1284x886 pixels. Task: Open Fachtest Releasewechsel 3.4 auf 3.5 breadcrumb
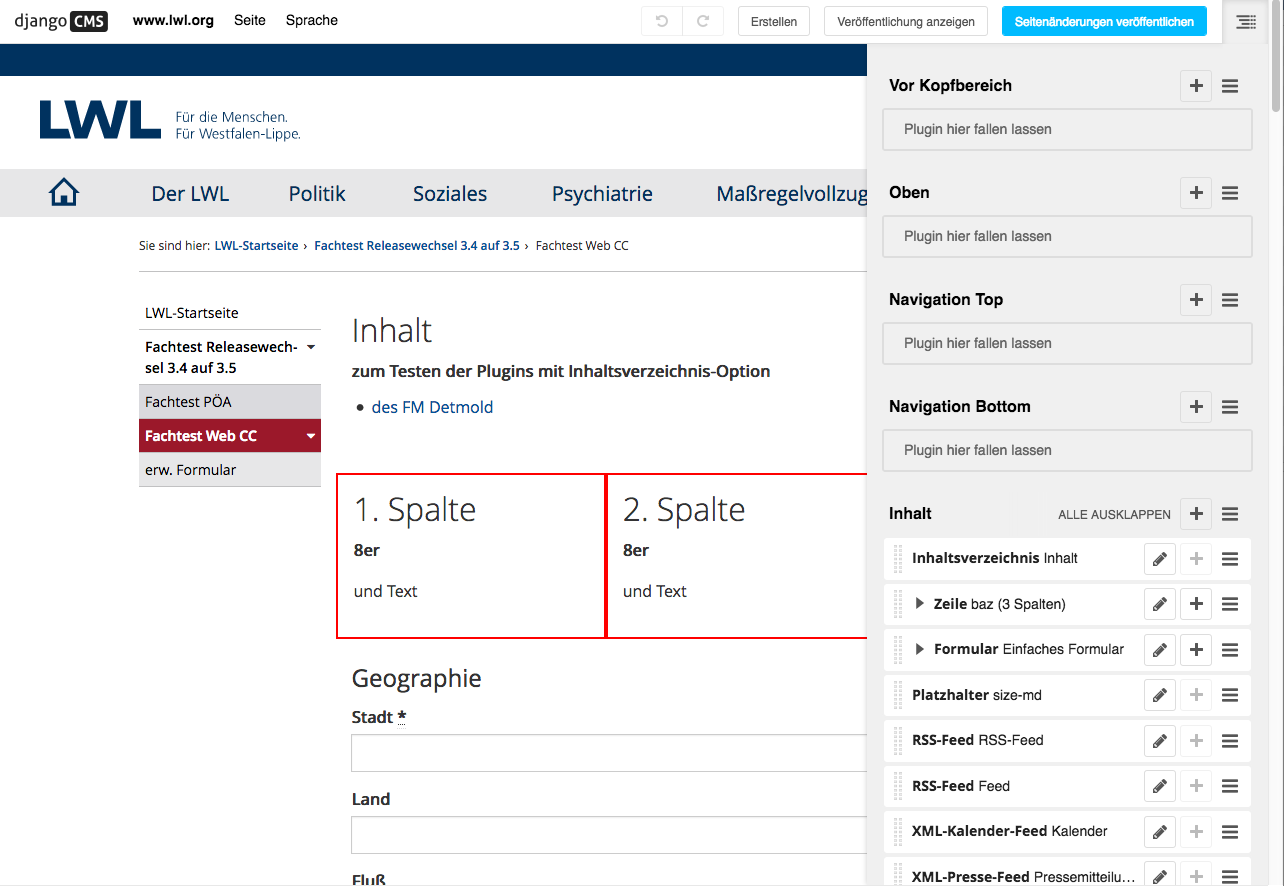(x=417, y=245)
